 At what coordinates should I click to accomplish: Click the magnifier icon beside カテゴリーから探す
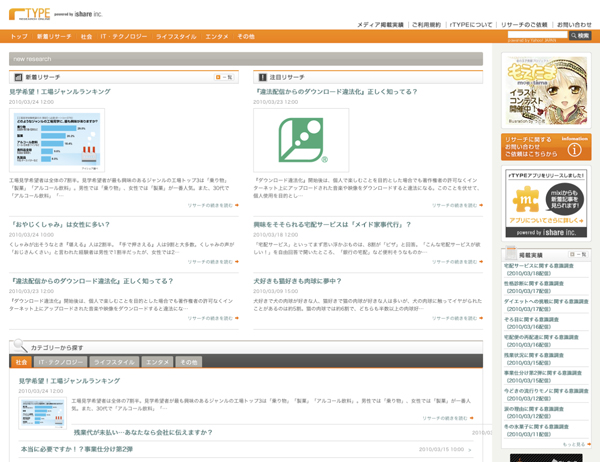[20, 346]
